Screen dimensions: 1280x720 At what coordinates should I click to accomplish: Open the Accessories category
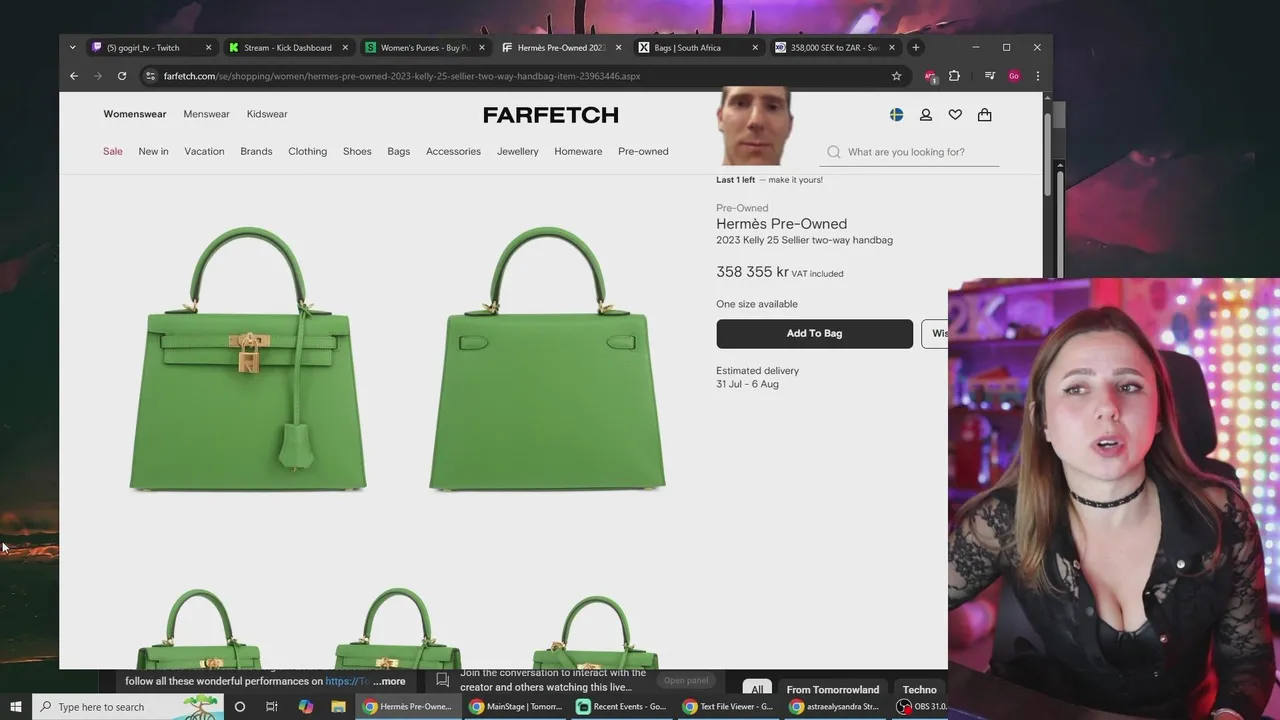click(x=453, y=151)
